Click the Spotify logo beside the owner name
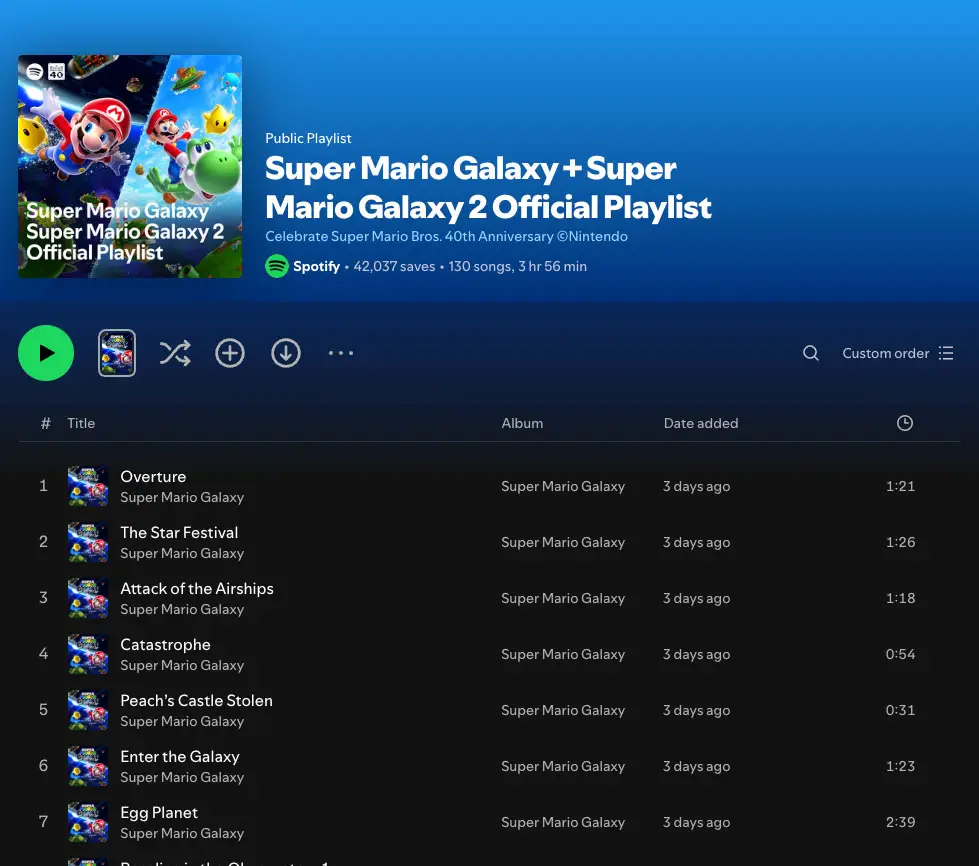Viewport: 979px width, 866px height. [277, 266]
